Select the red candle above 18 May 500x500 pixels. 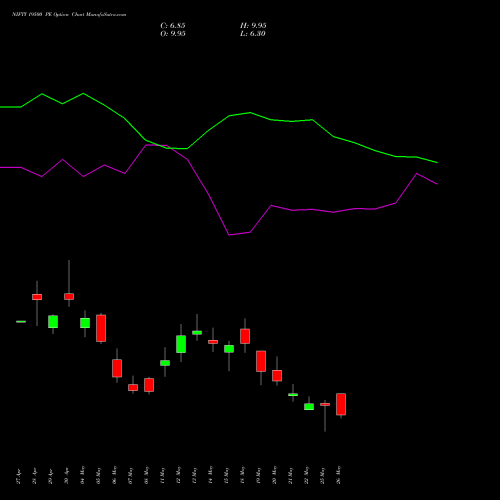(x=245, y=336)
